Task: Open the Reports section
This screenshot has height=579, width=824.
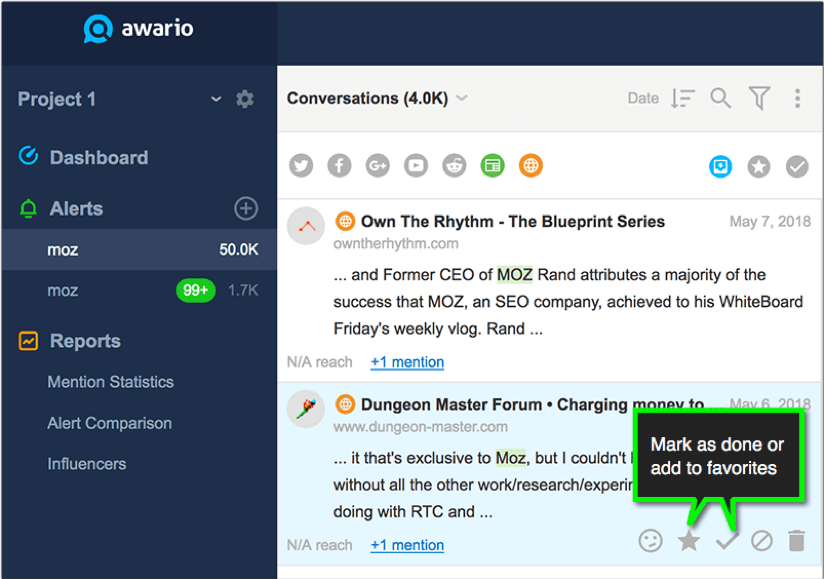Action: pos(85,341)
